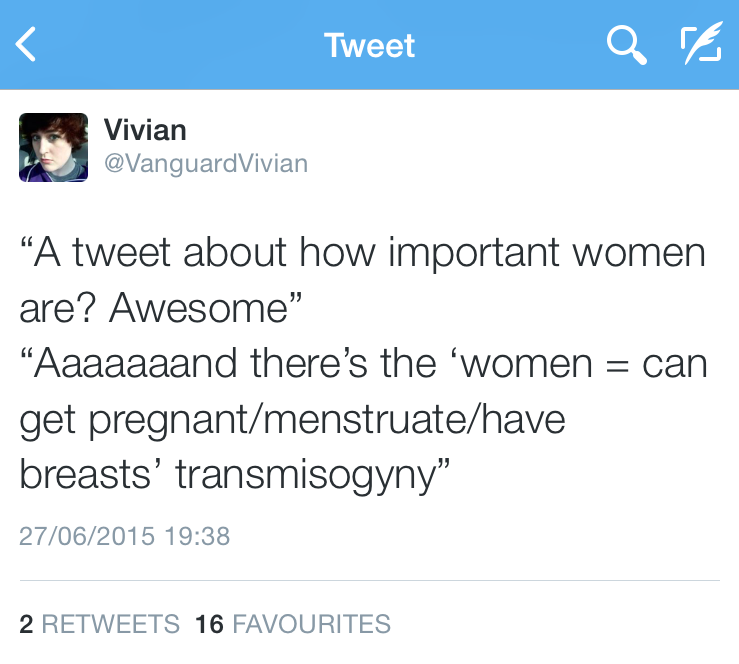
Task: Tap the retweet count number 2
Action: [x=26, y=625]
